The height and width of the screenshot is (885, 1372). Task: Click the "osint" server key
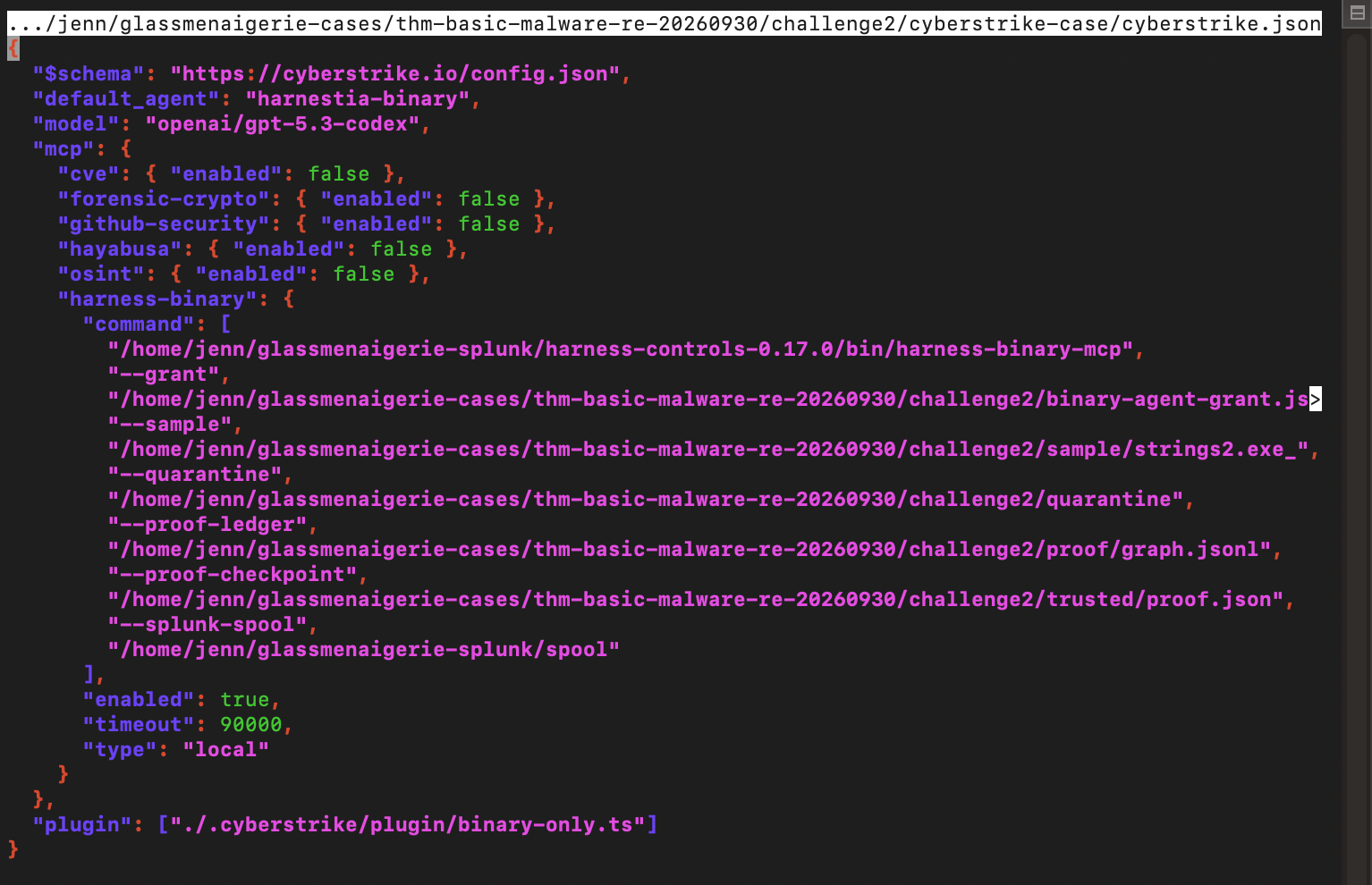pyautogui.click(x=101, y=274)
